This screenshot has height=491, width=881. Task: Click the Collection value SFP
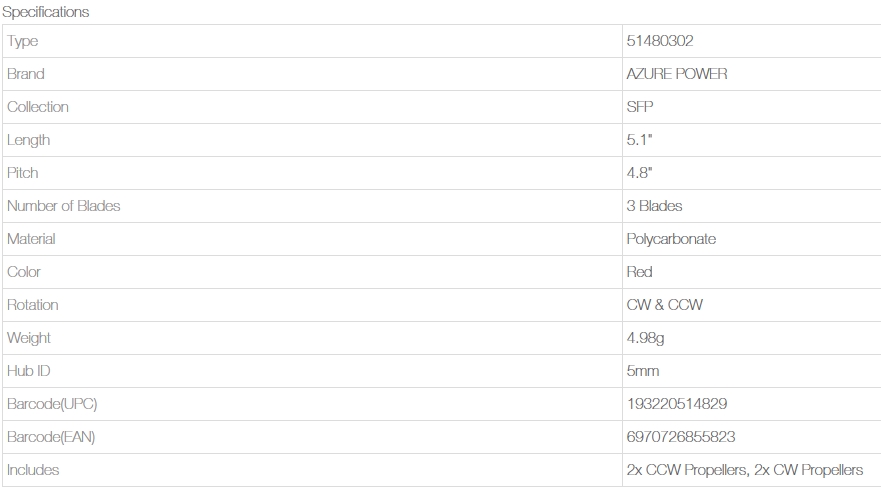[641, 107]
